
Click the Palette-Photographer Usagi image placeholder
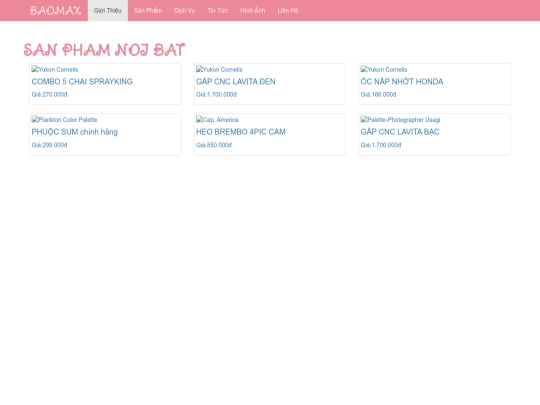pos(401,120)
